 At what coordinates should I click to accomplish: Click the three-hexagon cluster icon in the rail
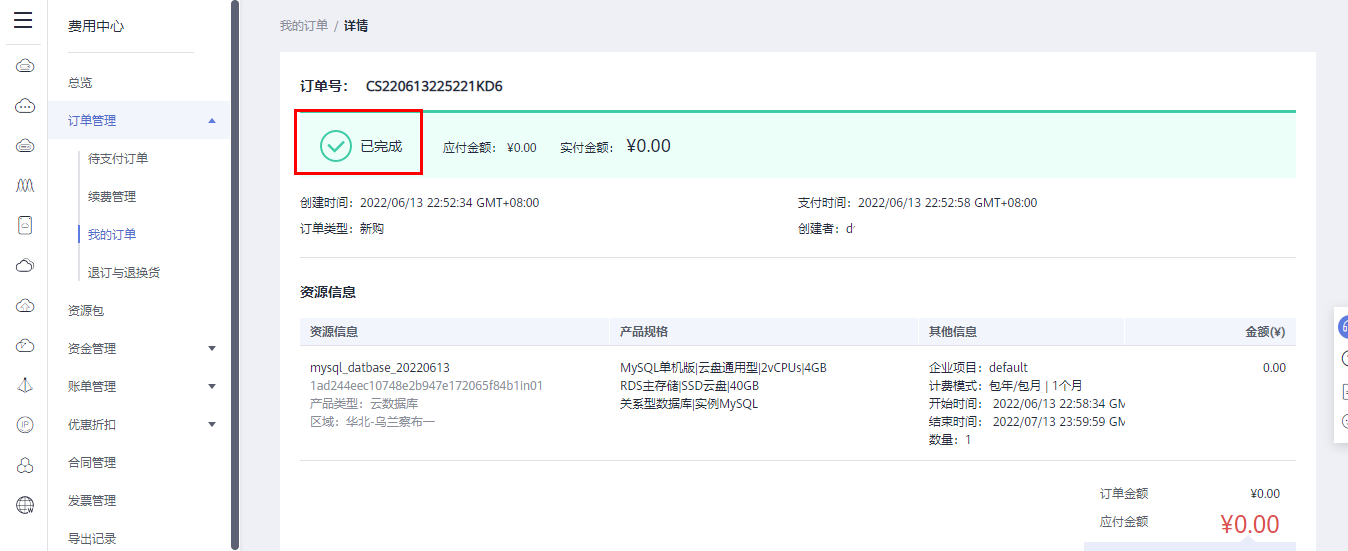(x=25, y=465)
